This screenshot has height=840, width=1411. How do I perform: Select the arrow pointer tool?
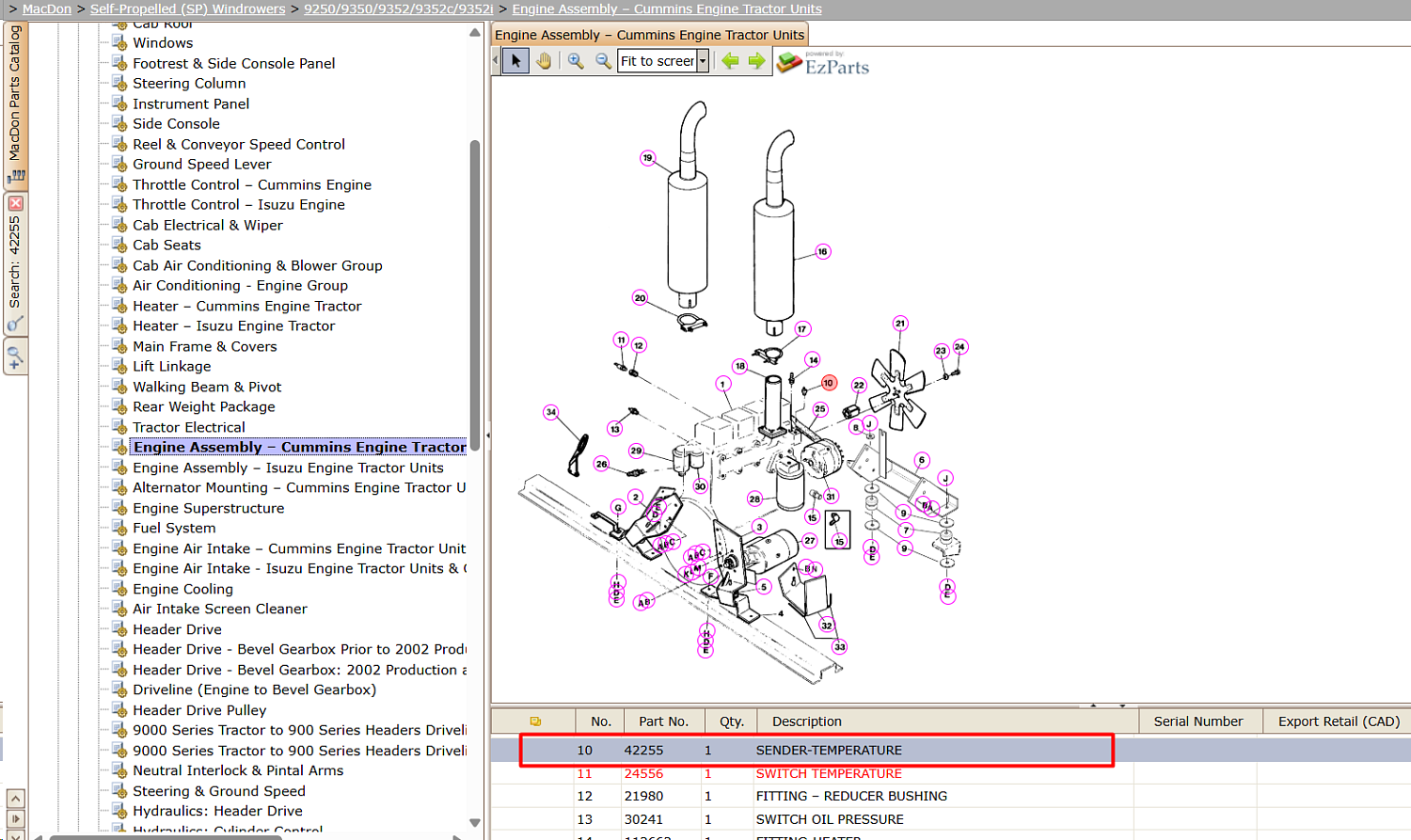(x=515, y=61)
